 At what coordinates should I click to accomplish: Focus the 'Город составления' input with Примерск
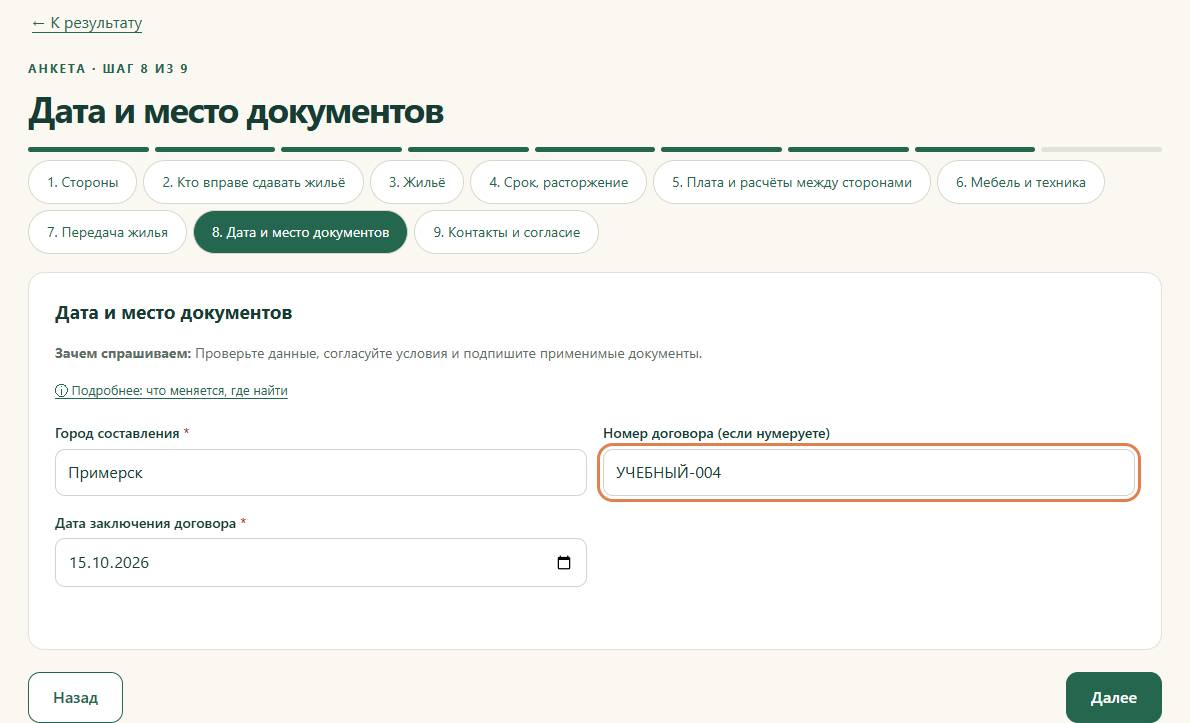click(321, 473)
